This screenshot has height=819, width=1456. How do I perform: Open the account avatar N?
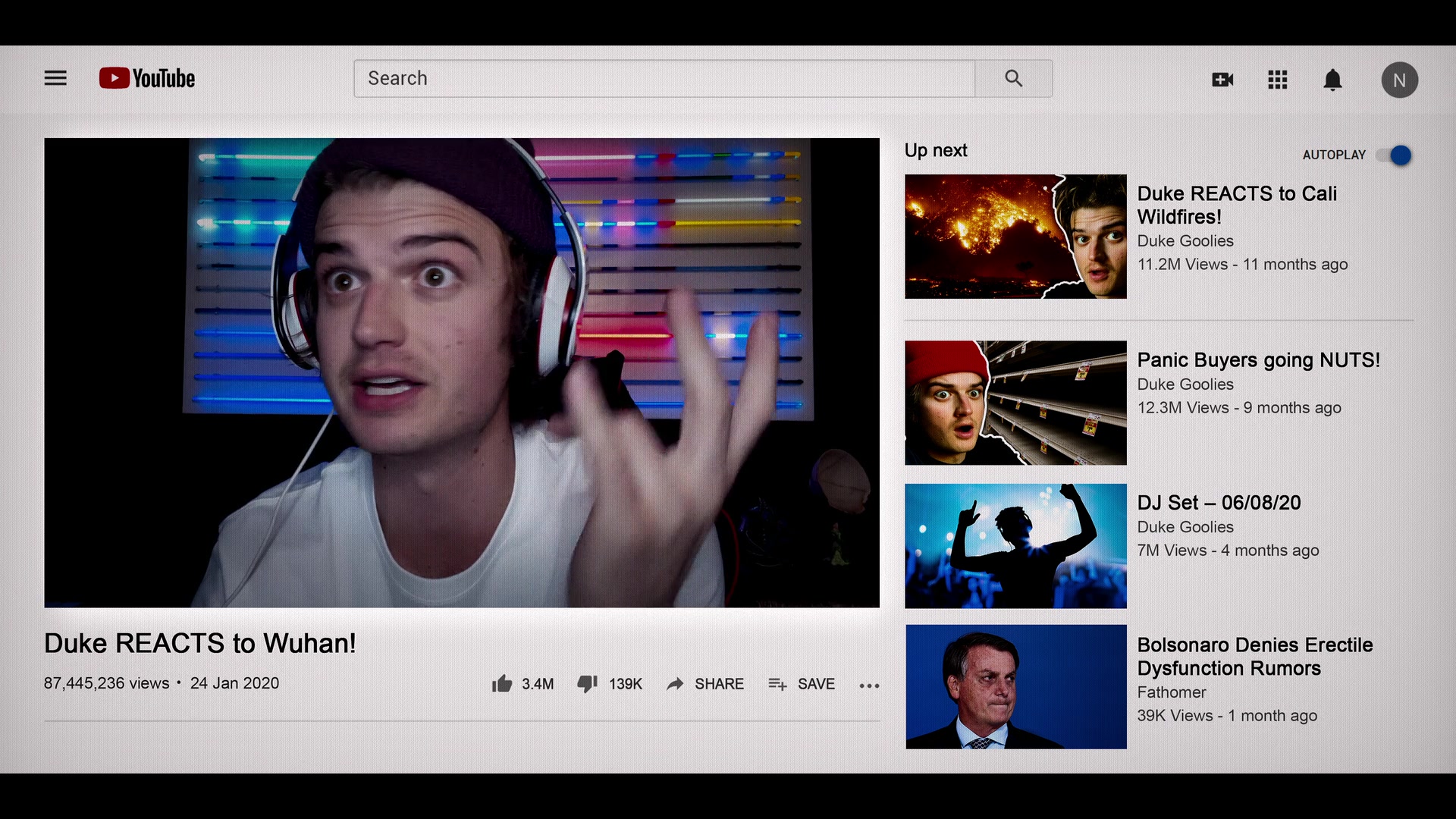[x=1399, y=80]
